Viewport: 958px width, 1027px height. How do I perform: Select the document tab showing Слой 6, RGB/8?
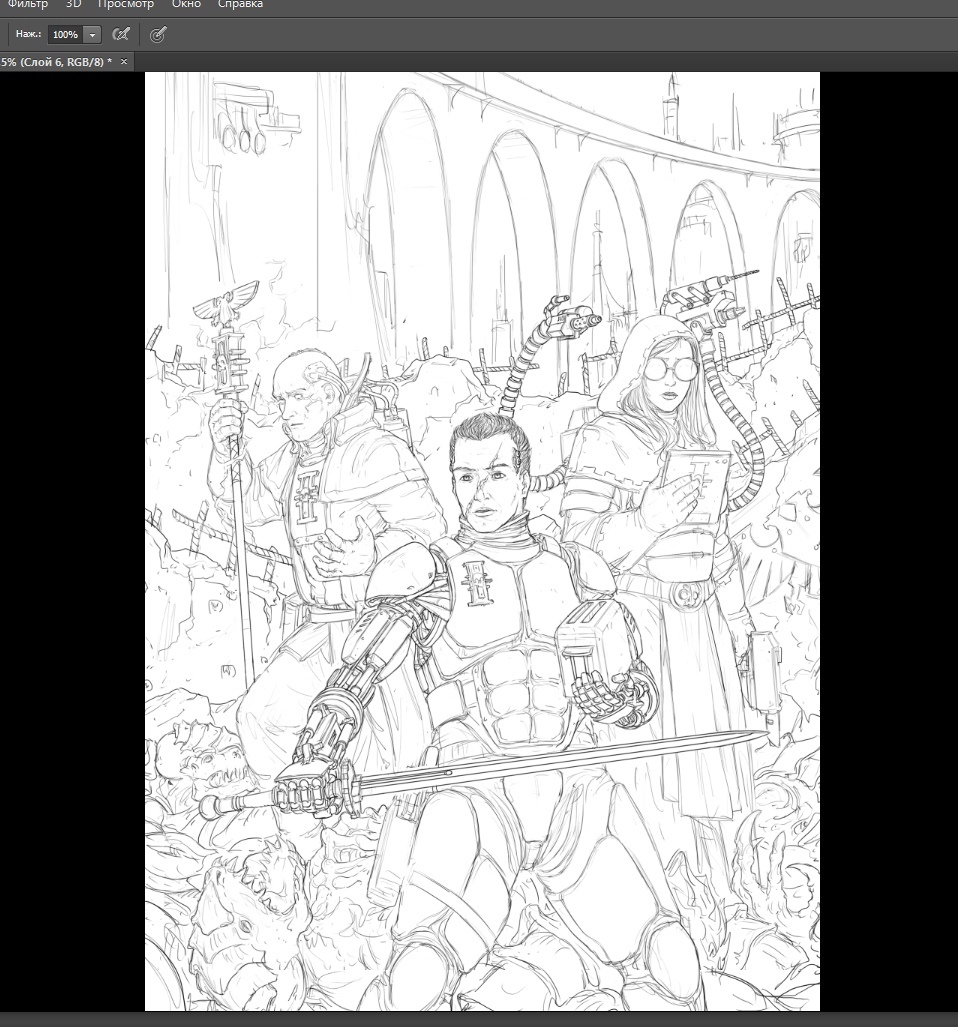coord(56,62)
